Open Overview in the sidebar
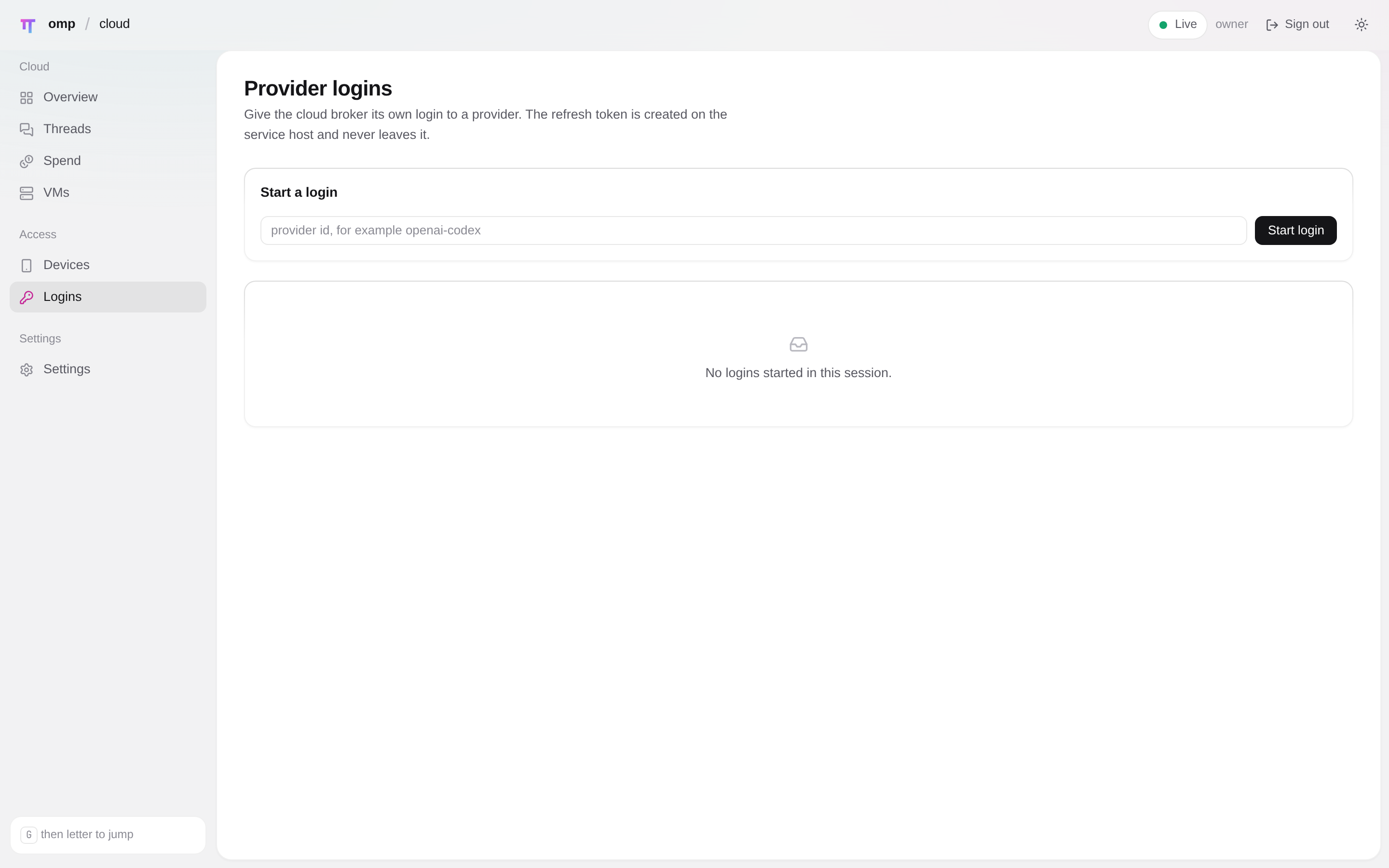The height and width of the screenshot is (868, 1389). 108,97
